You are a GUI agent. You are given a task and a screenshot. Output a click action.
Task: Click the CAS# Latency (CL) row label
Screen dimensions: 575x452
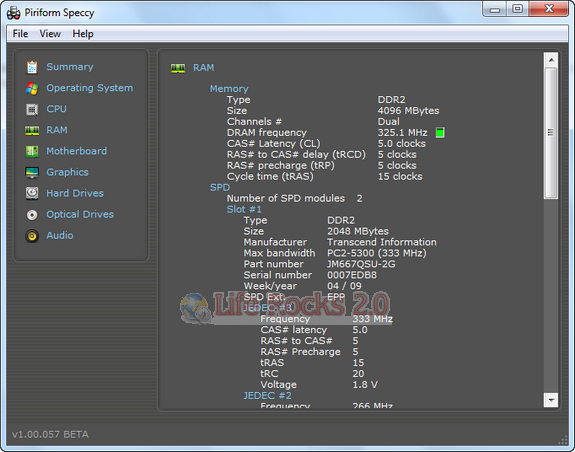(273, 144)
